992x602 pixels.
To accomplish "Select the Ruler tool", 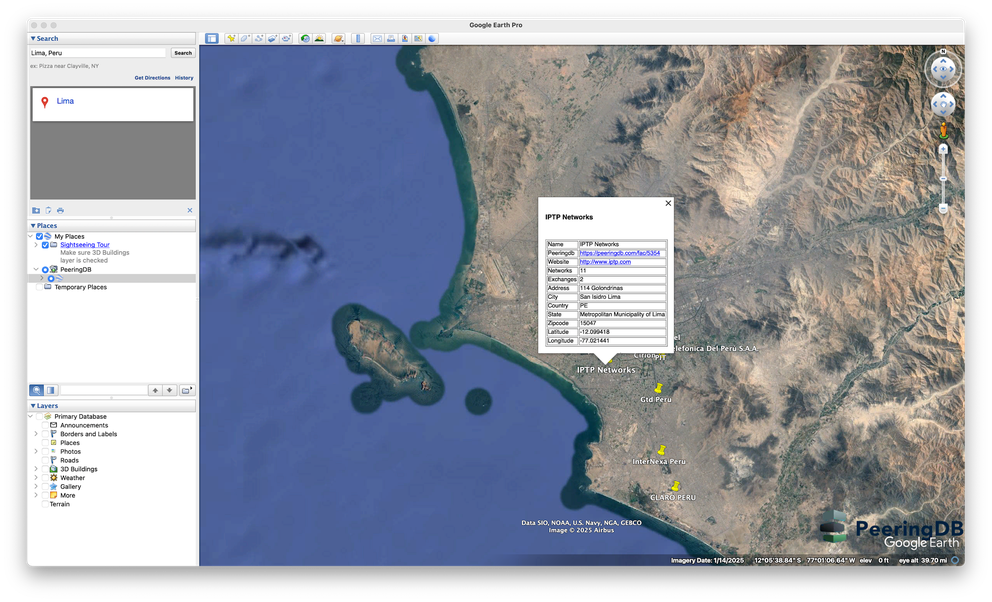I will click(358, 39).
